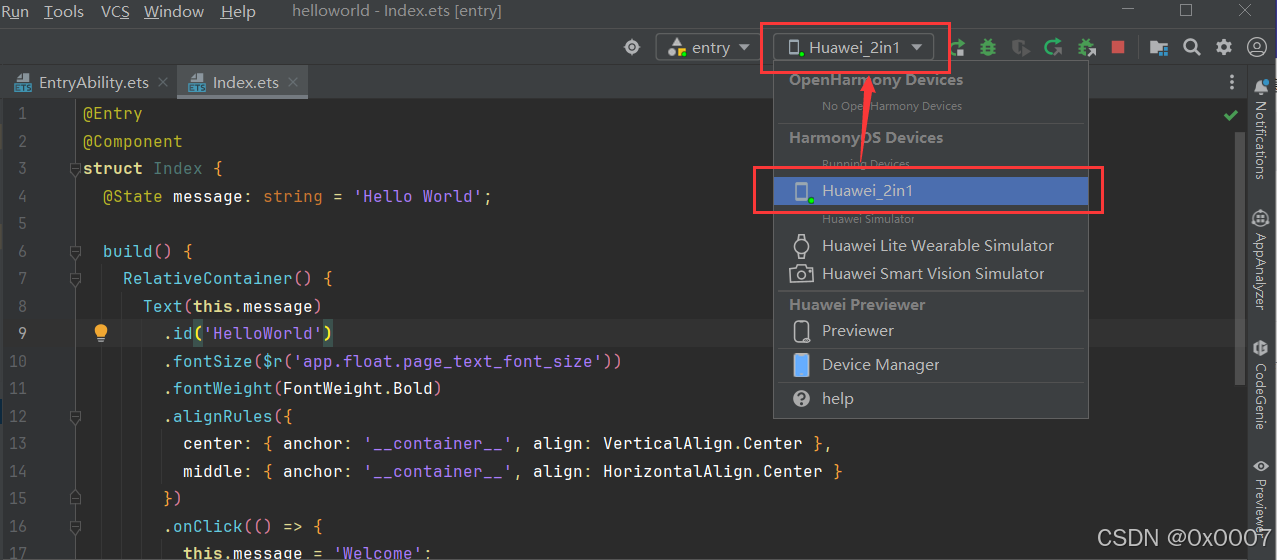The width and height of the screenshot is (1277, 560).
Task: Open the Tools menu
Action: click(x=64, y=12)
